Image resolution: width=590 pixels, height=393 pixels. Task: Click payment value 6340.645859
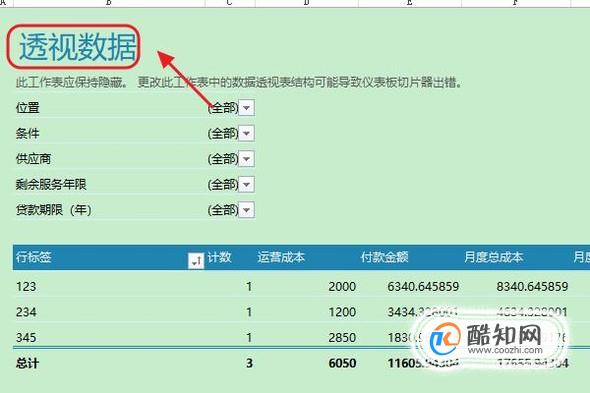point(423,286)
